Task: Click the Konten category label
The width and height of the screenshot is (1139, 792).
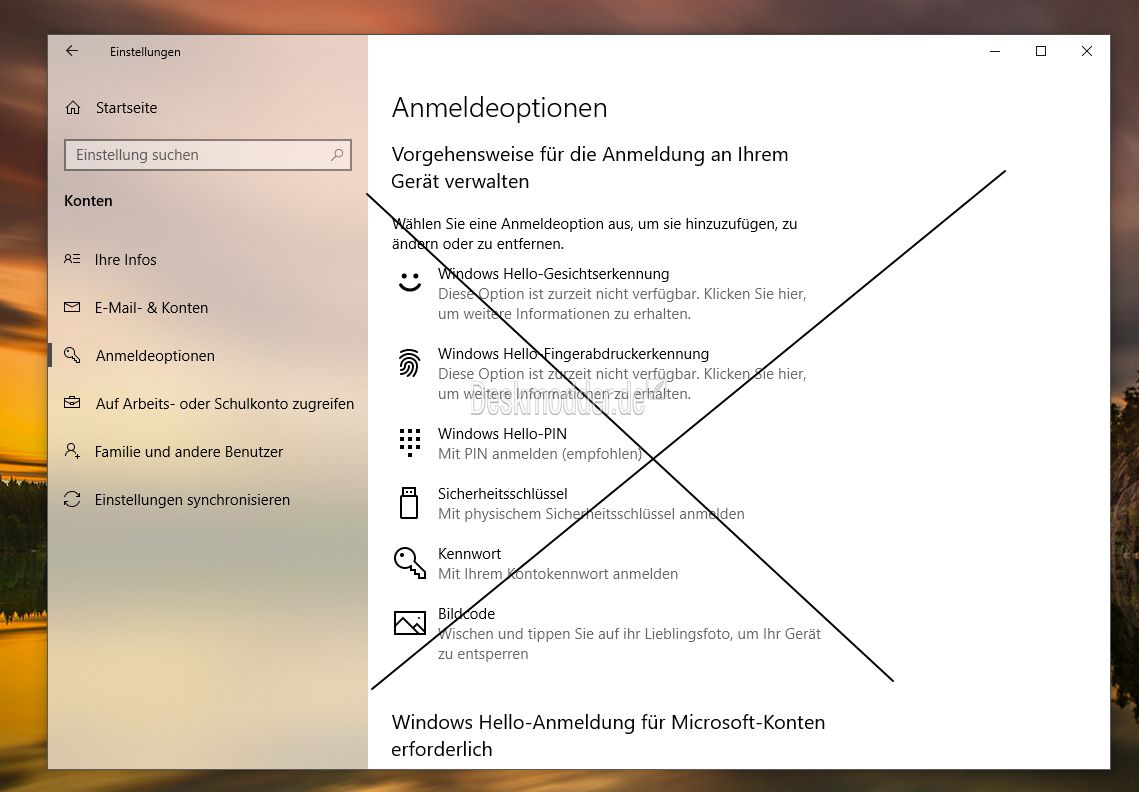Action: [x=88, y=201]
